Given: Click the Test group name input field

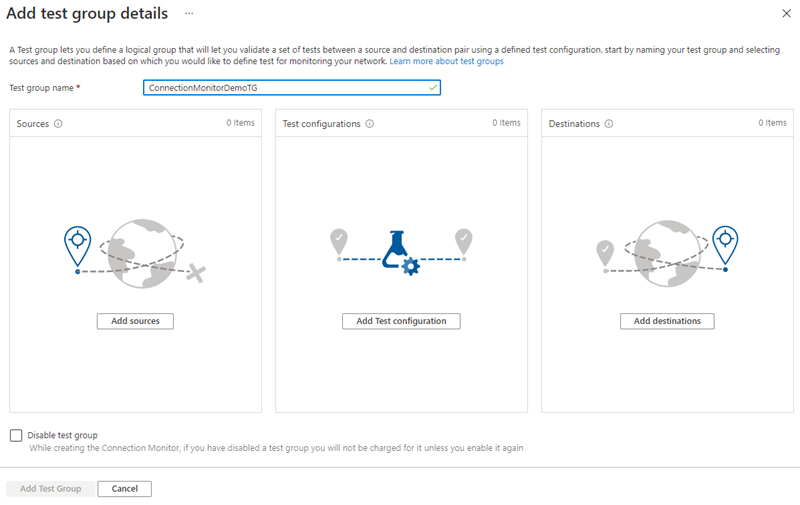Looking at the screenshot, I should tap(285, 88).
